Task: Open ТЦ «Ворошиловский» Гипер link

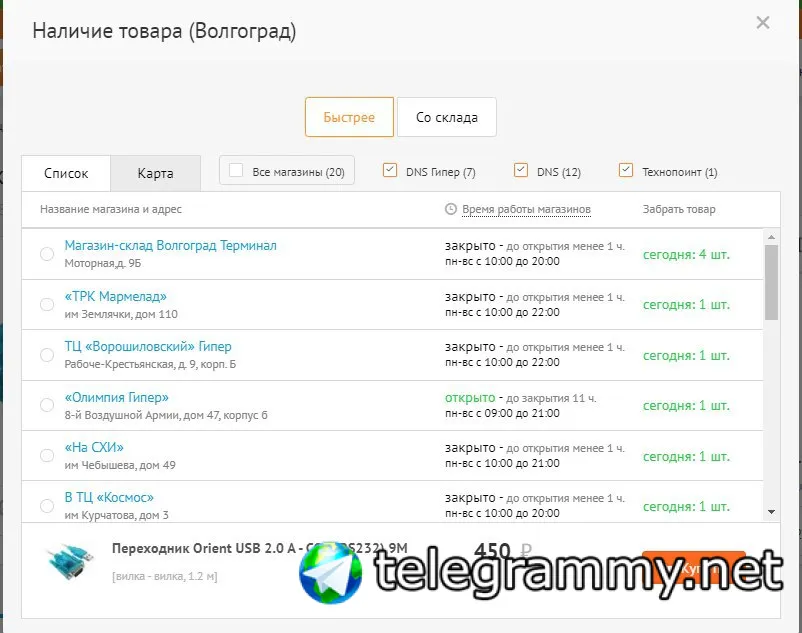Action: tap(148, 346)
